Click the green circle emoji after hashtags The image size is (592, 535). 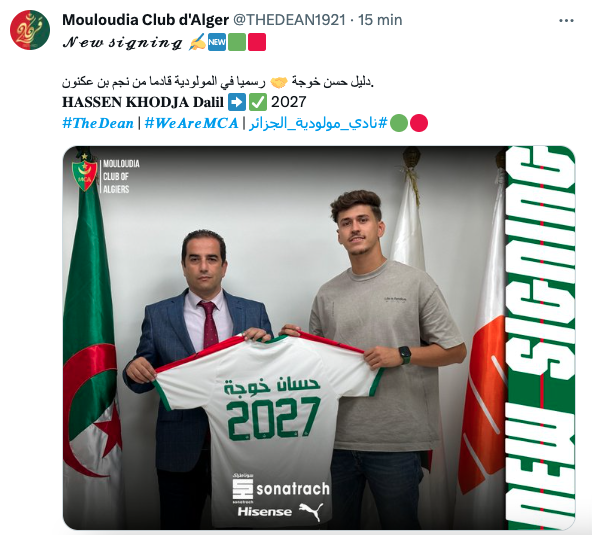coord(399,123)
